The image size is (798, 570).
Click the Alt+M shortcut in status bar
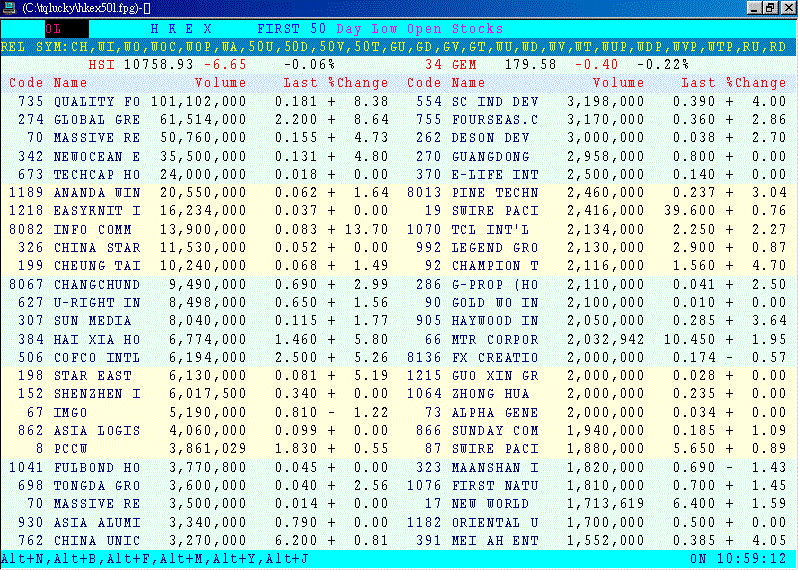(181, 559)
